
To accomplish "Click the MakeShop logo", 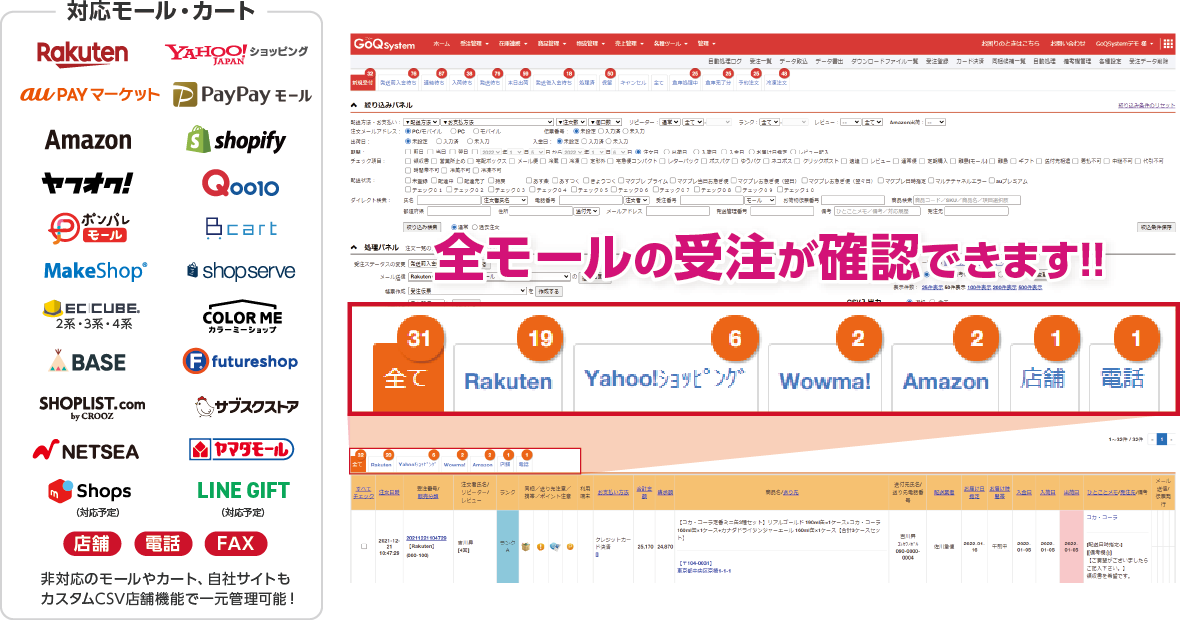I will [x=96, y=271].
